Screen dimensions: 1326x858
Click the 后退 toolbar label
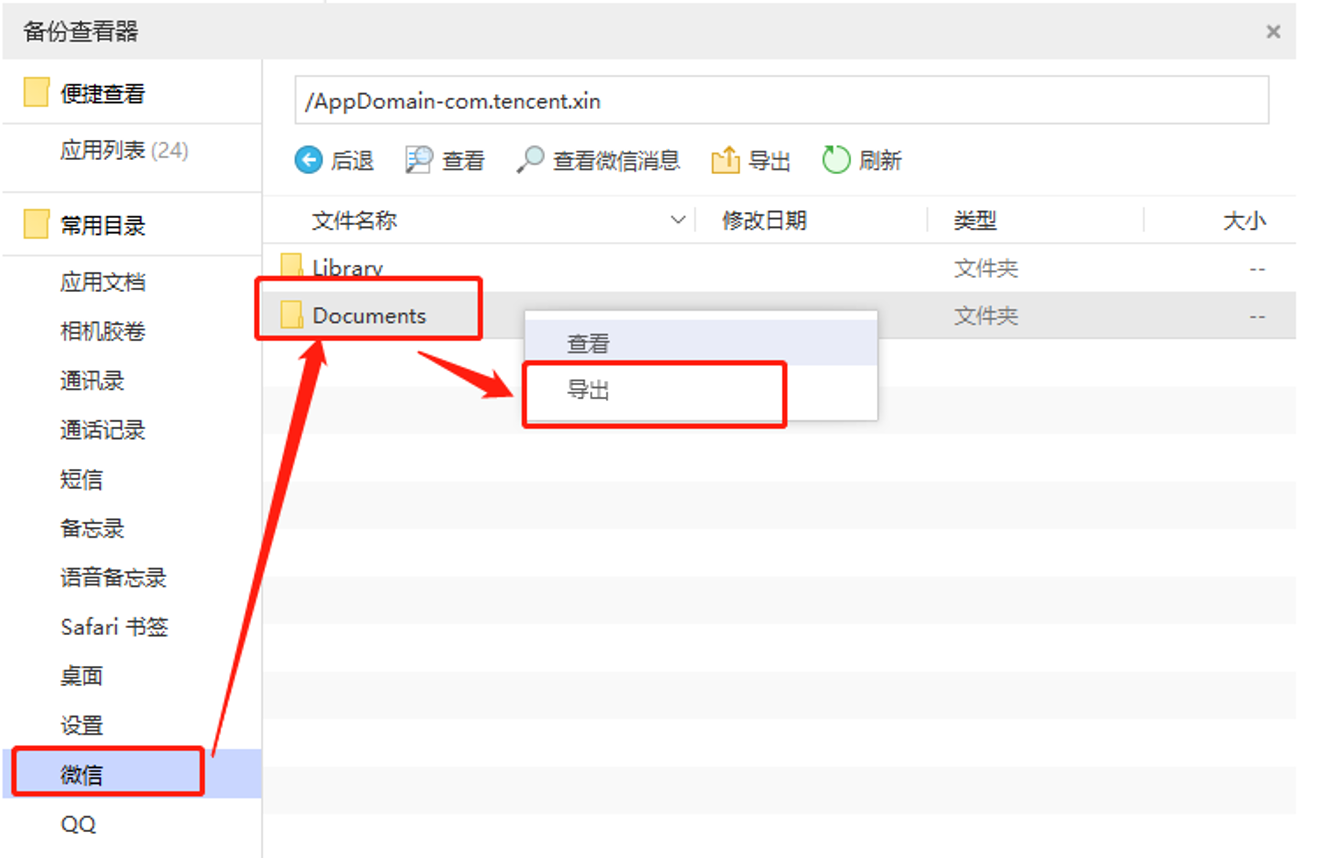click(x=352, y=161)
